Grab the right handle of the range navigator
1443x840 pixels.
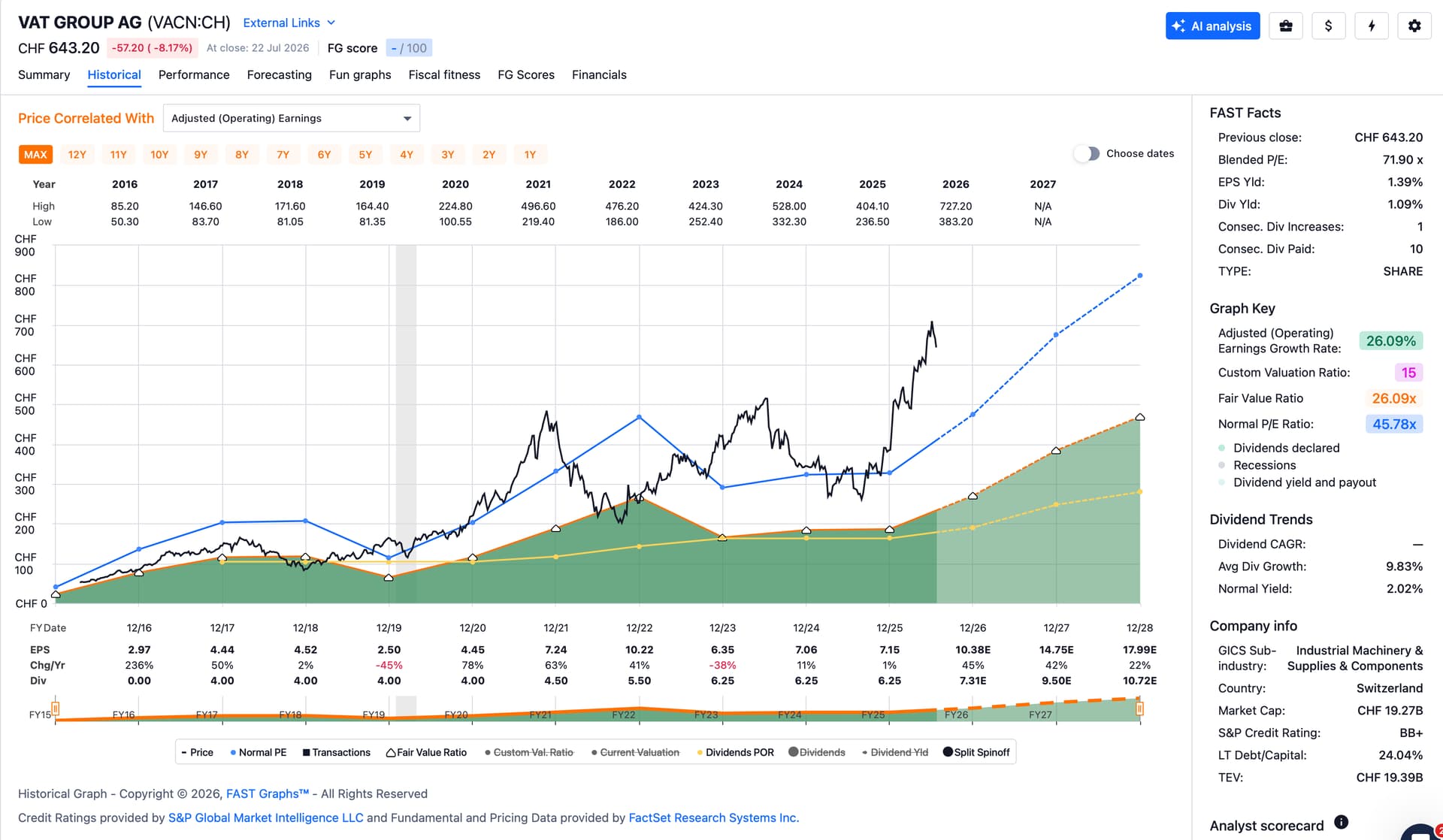(1140, 709)
